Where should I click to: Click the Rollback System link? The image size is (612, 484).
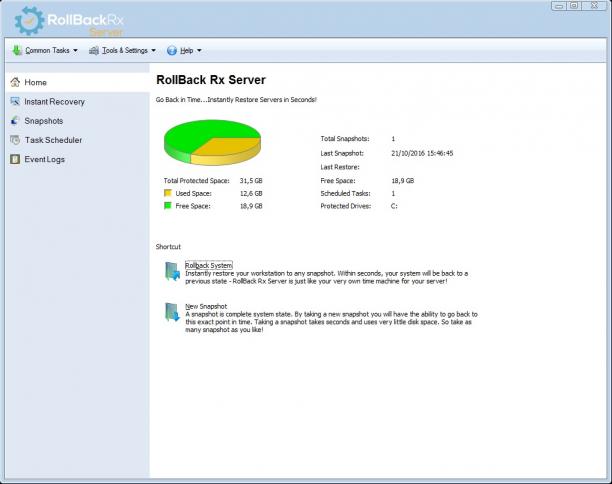[208, 265]
